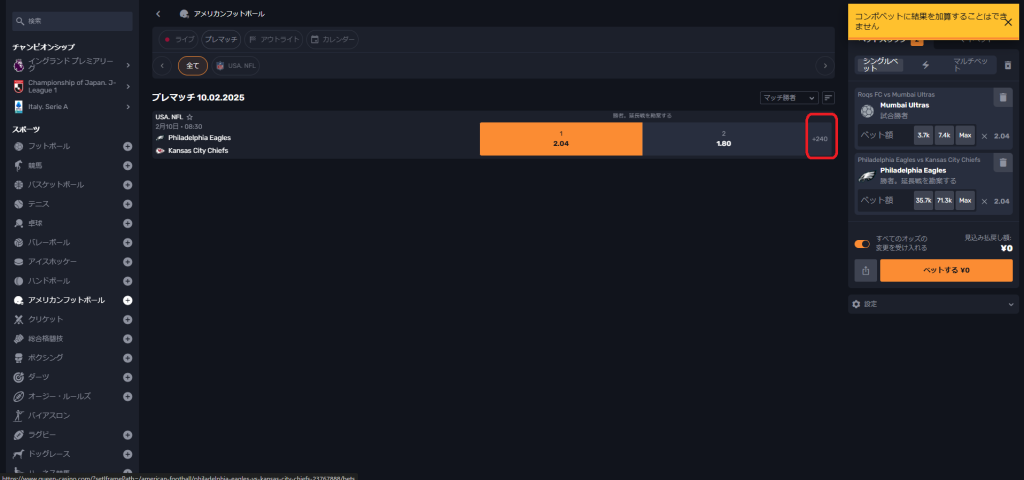
Task: Open the 総合格闘技 MMA icon
Action: [19, 339]
